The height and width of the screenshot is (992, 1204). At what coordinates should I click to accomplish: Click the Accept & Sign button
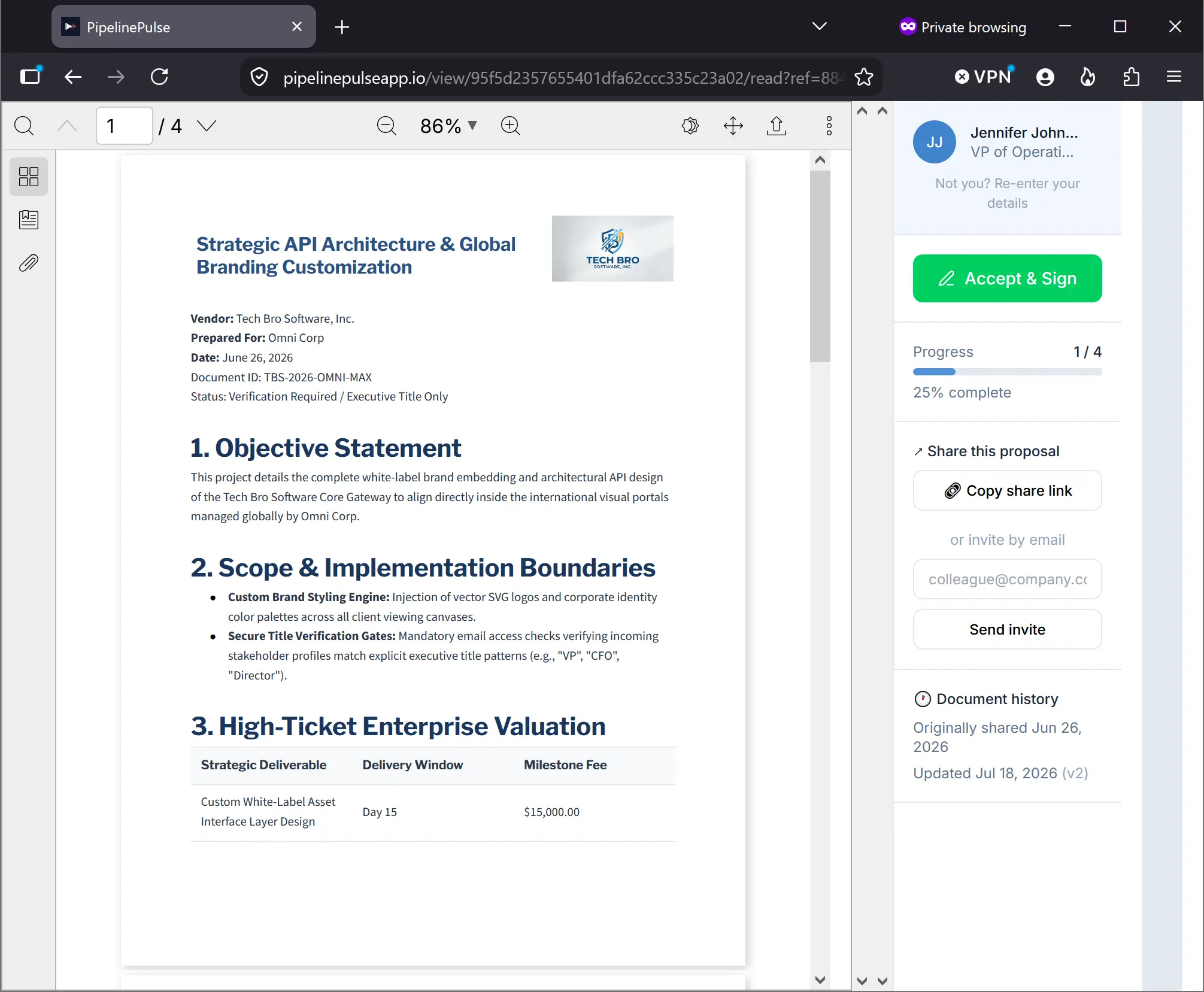point(1007,278)
